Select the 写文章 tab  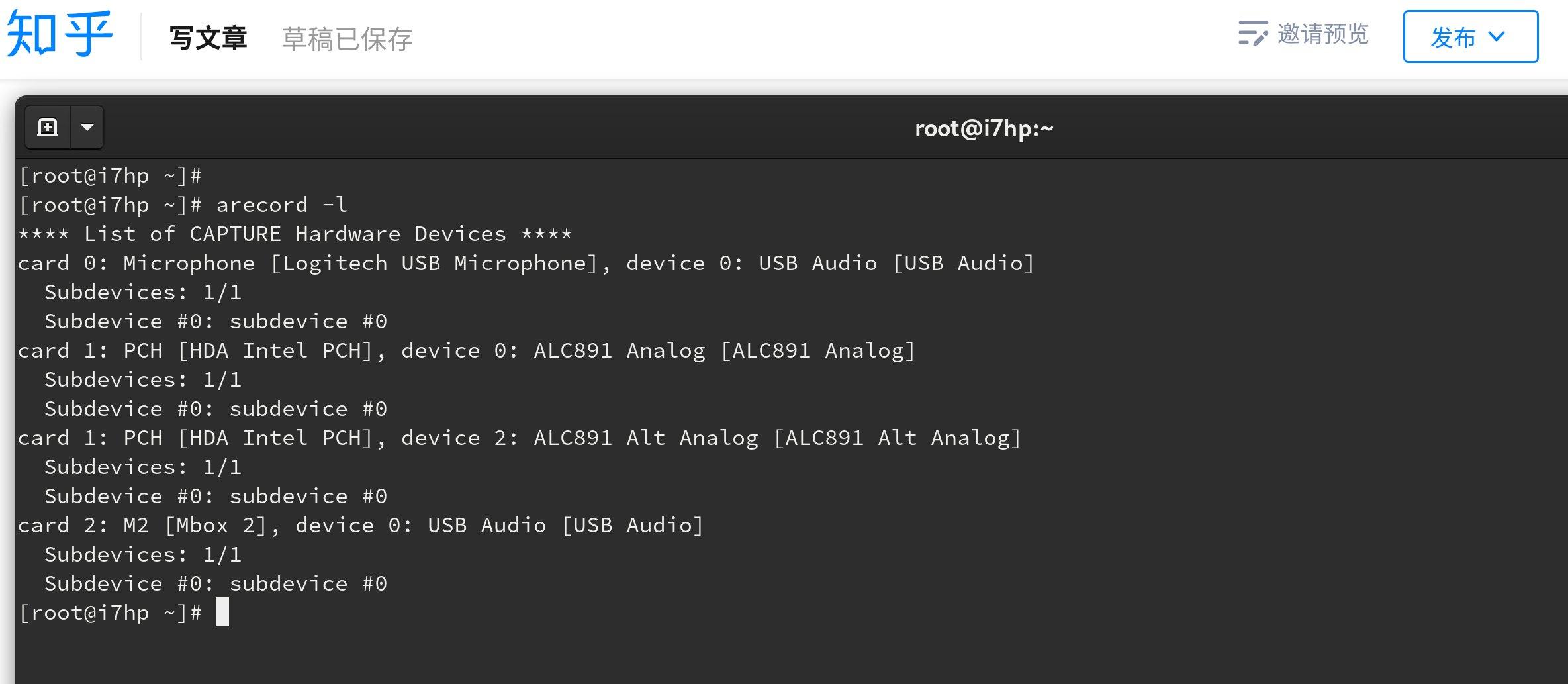point(208,38)
